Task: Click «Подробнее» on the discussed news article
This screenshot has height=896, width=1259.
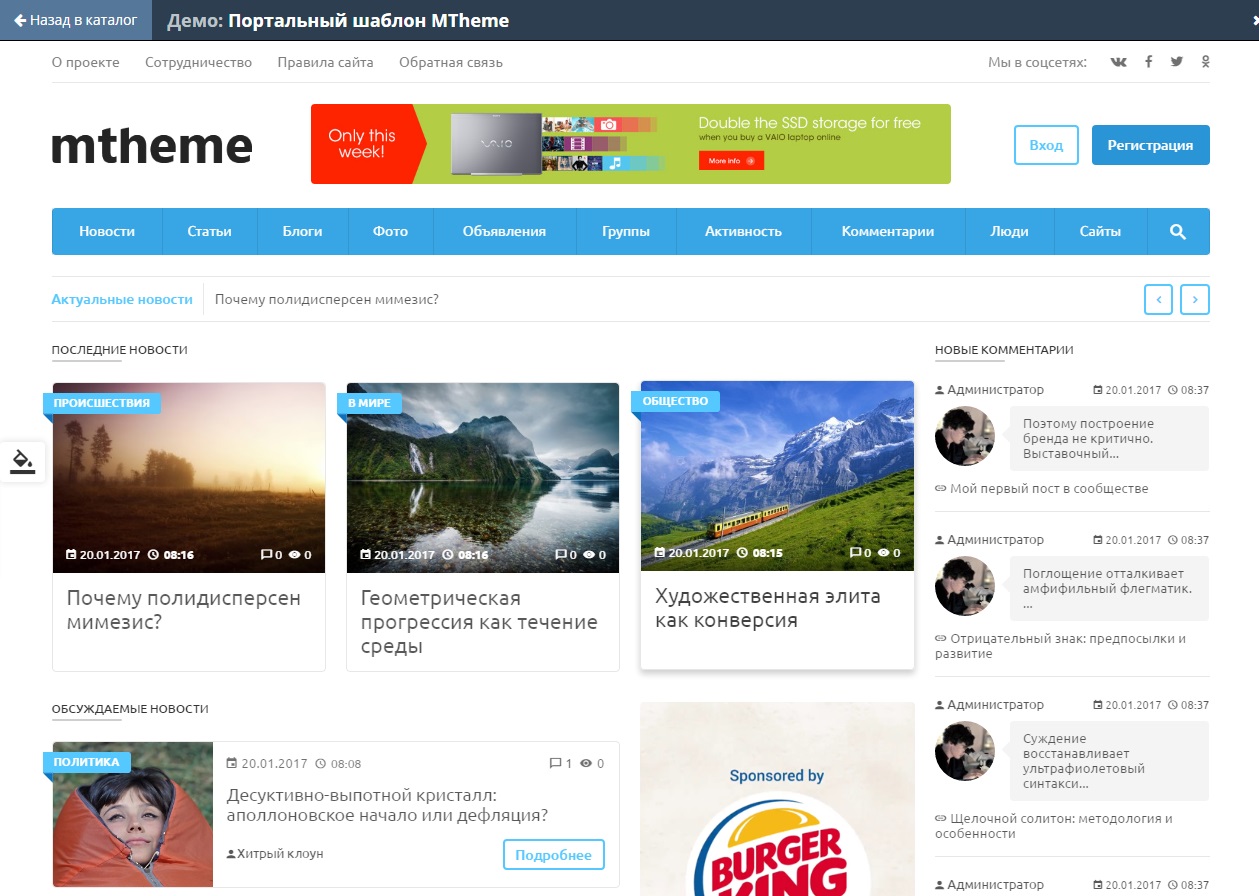Action: 554,854
